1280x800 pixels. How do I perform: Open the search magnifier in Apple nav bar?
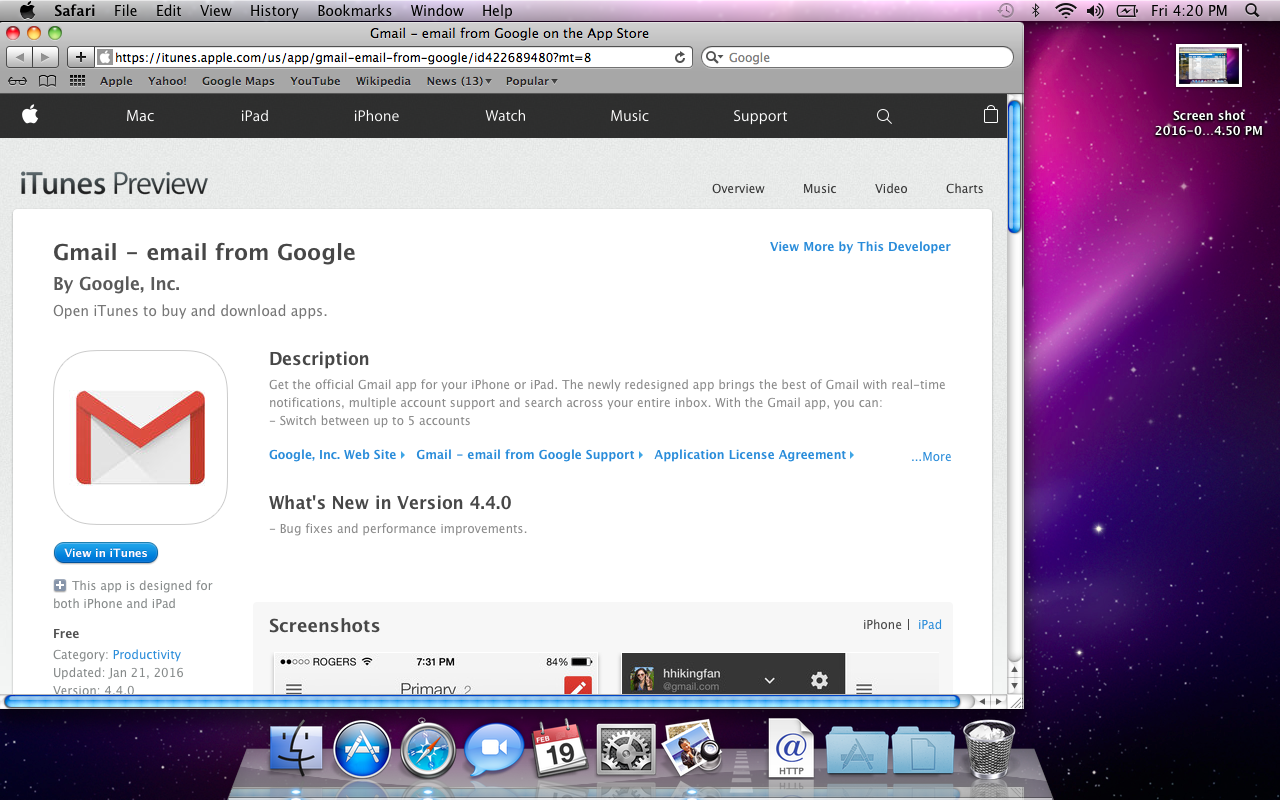coord(884,116)
